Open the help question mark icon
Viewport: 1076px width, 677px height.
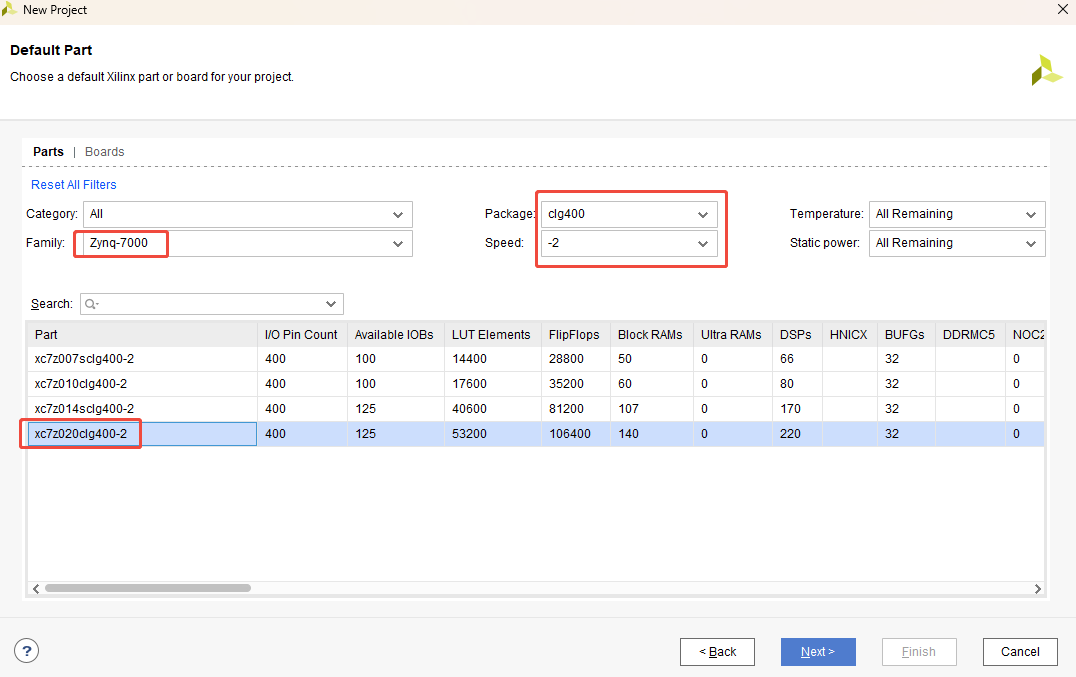[x=26, y=651]
